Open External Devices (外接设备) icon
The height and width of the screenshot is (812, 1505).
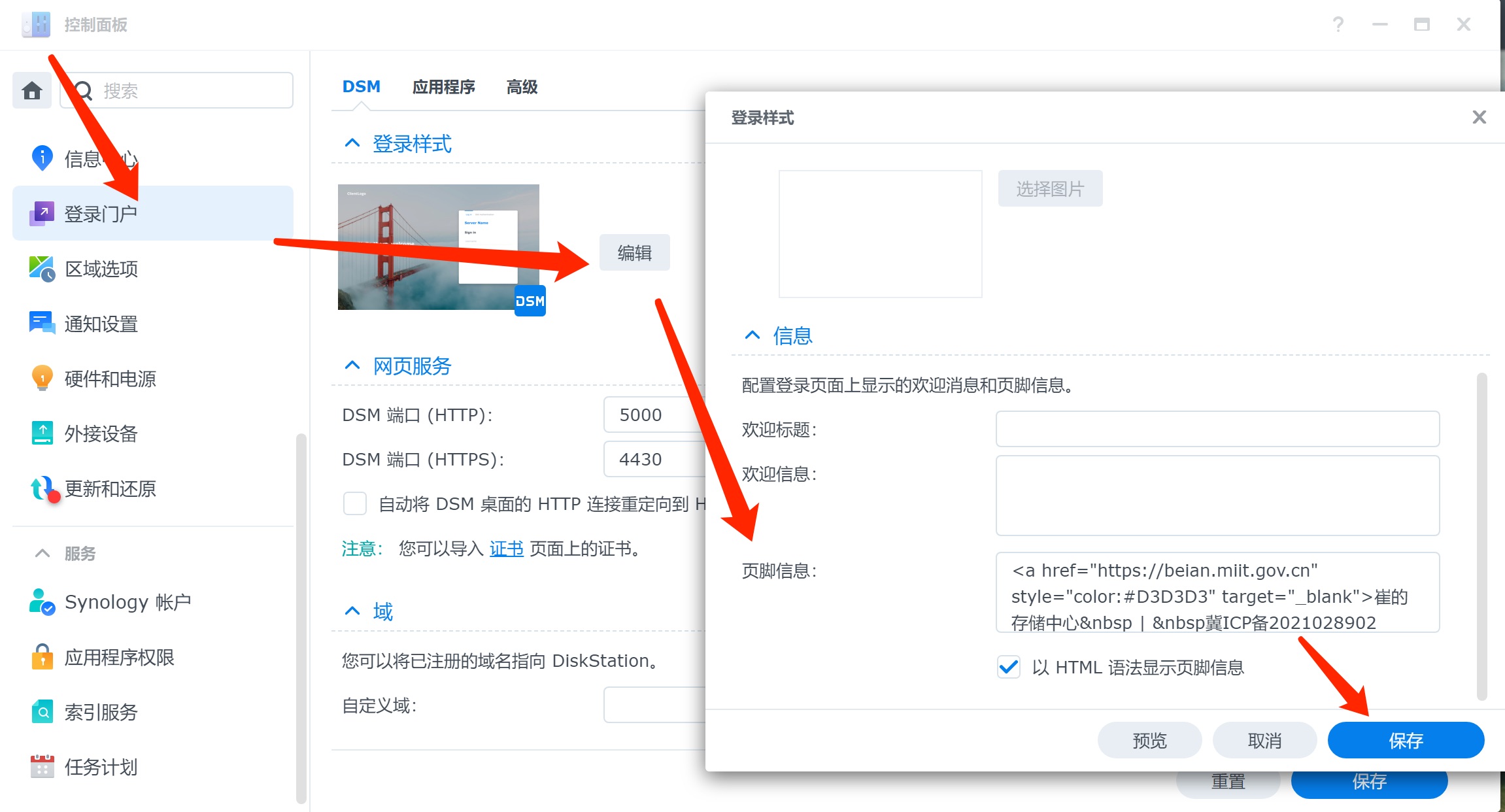pos(42,433)
